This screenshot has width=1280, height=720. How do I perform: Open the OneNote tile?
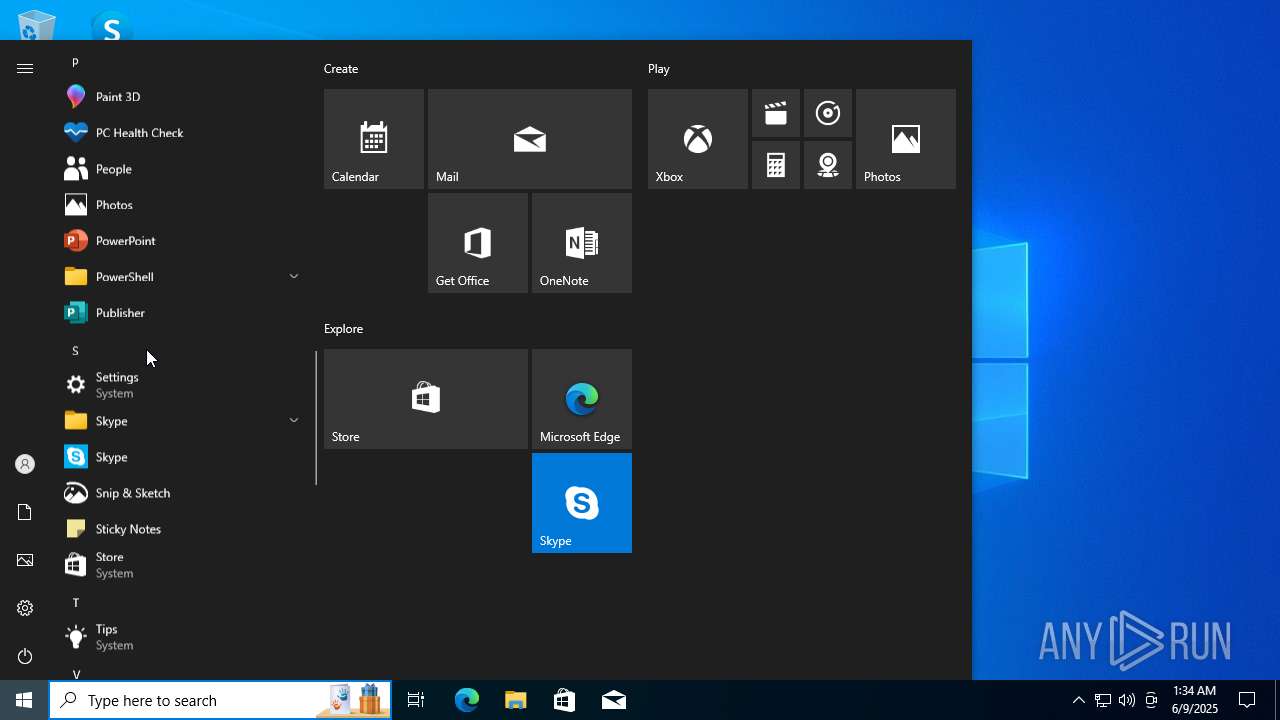(x=582, y=243)
